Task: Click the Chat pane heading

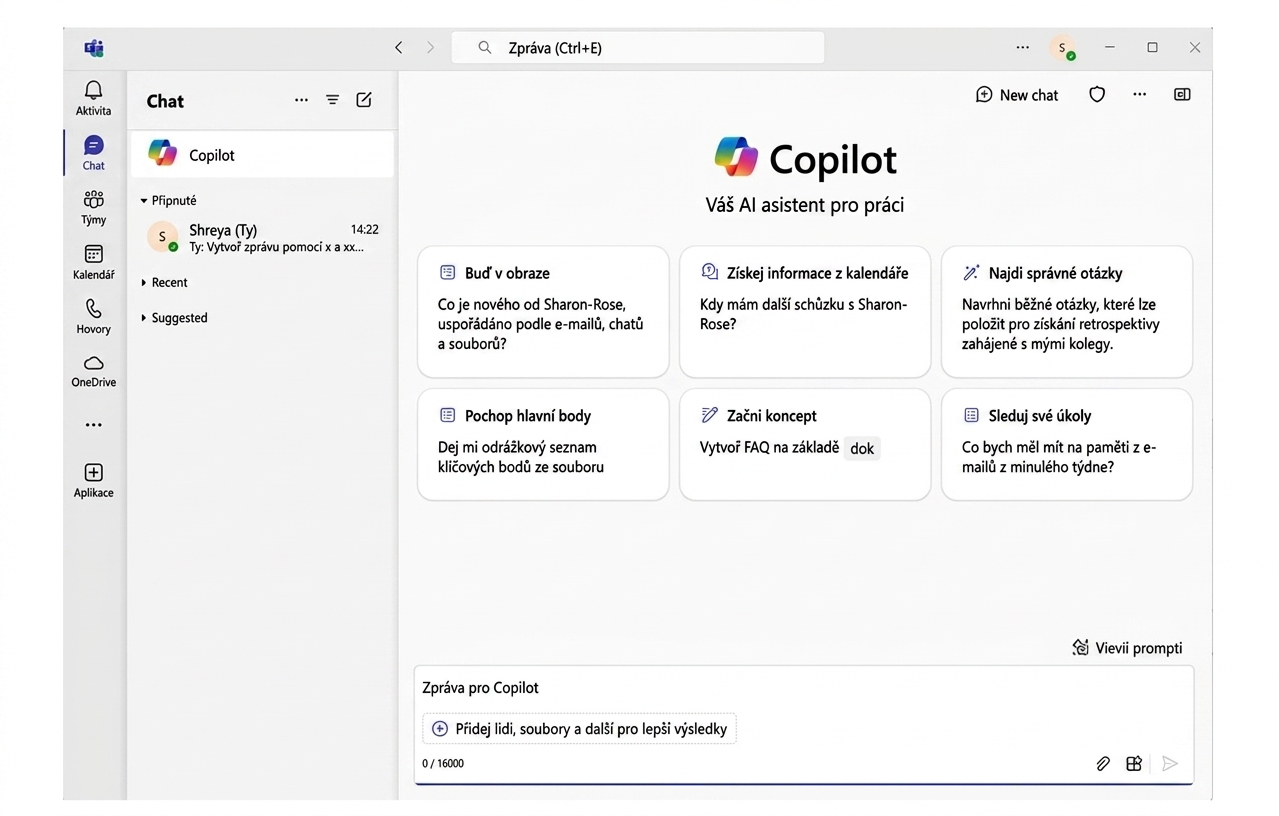Action: 165,101
